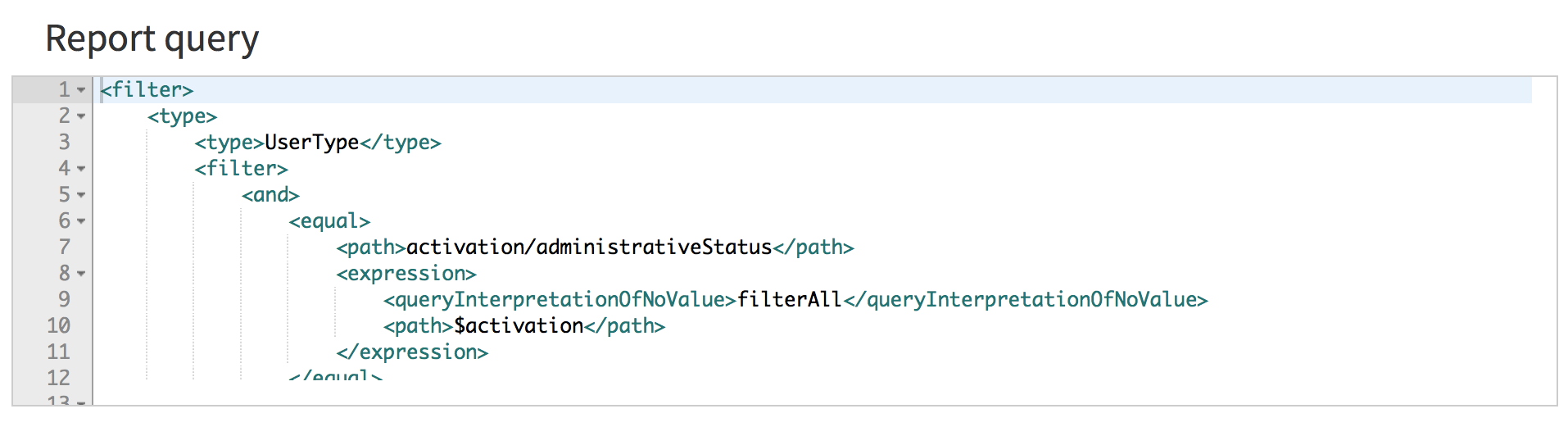This screenshot has height=436, width=1568.
Task: Place cursor on filterAll value
Action: coord(789,300)
